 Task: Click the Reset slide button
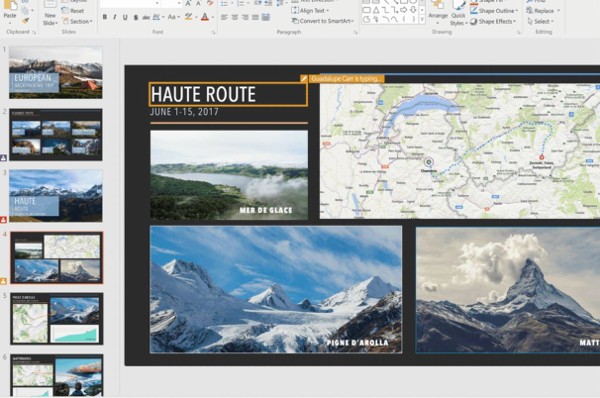[x=73, y=11]
